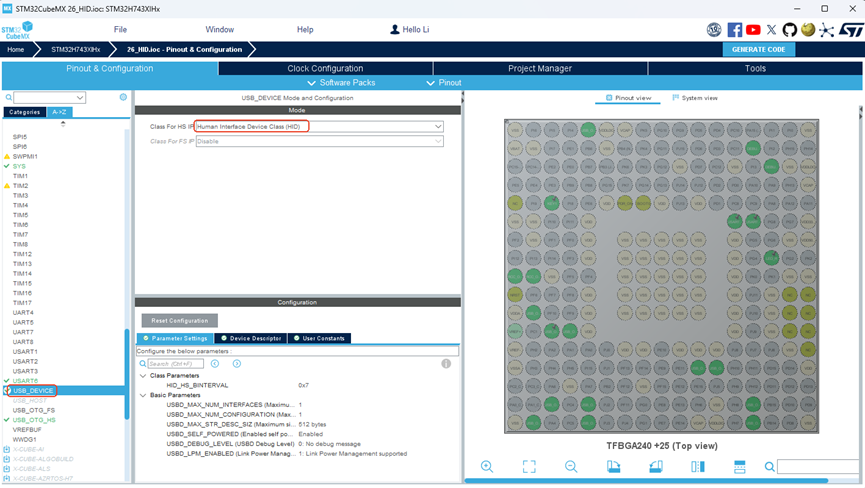The width and height of the screenshot is (865, 488).
Task: Click the HID_HS_BINTERVAL value 0x7
Action: click(x=303, y=385)
